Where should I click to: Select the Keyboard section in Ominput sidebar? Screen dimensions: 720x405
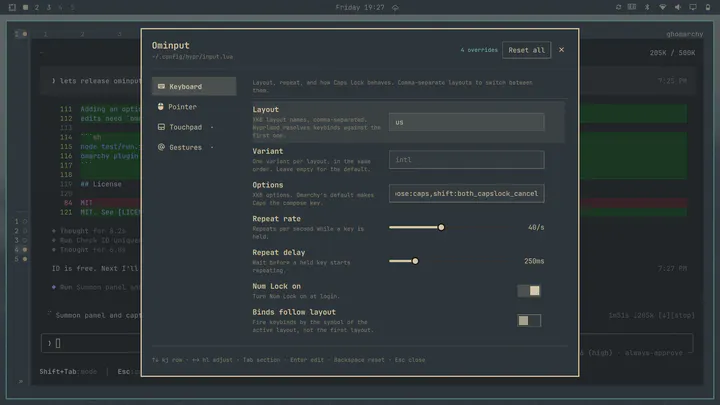194,86
